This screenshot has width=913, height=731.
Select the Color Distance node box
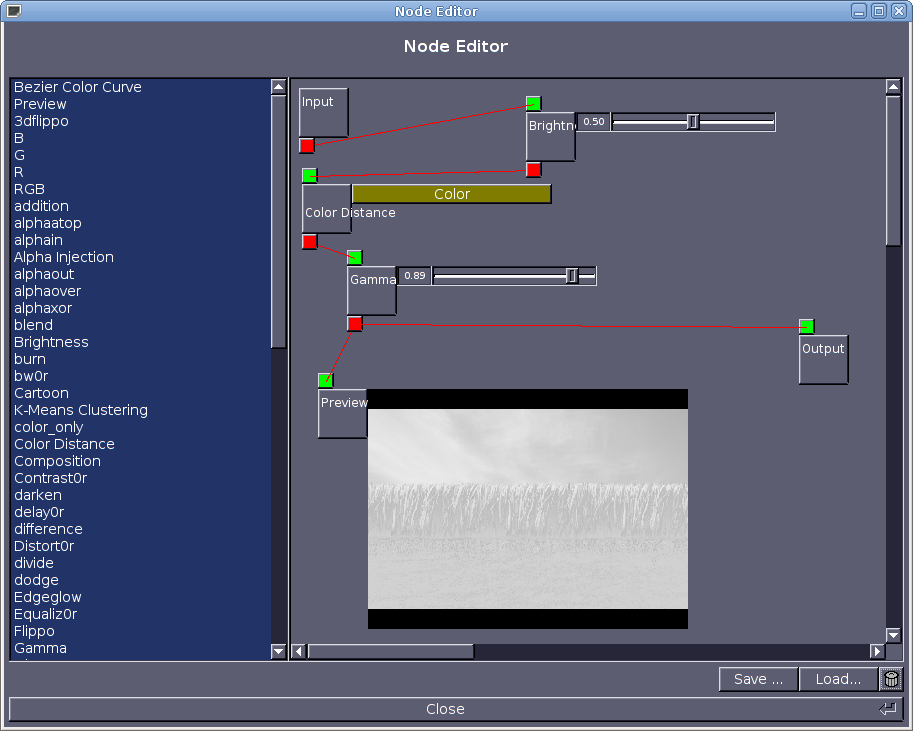pyautogui.click(x=327, y=209)
